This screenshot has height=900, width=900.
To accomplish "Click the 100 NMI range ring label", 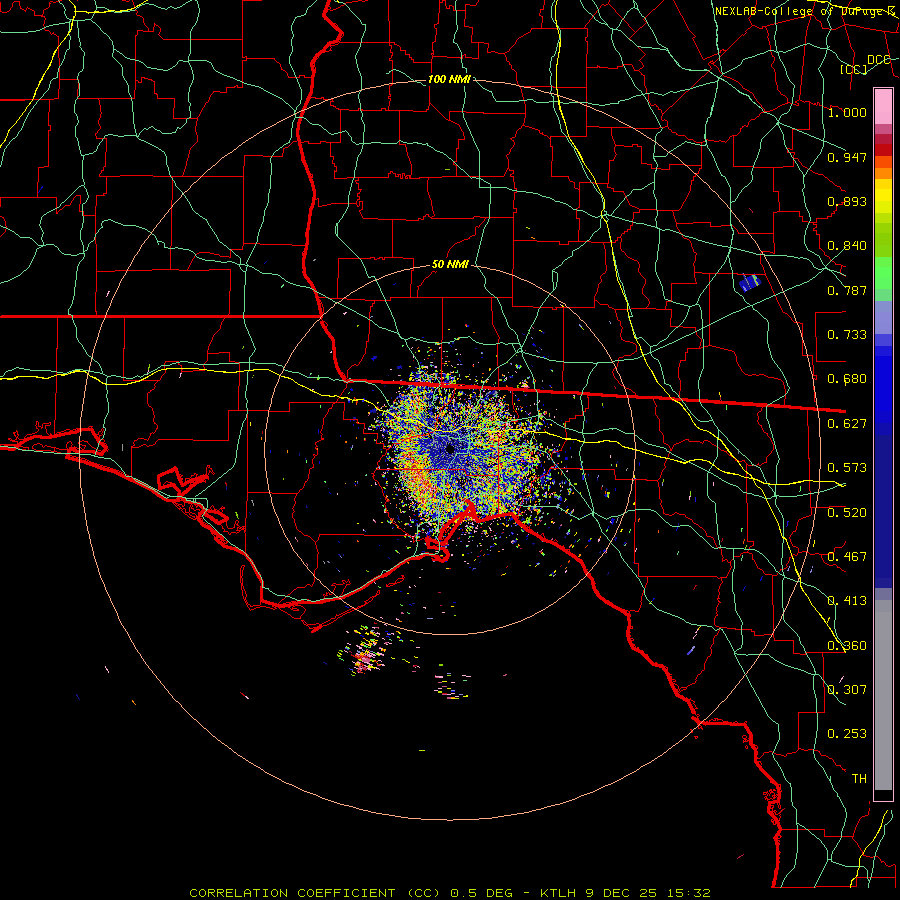I will pyautogui.click(x=449, y=79).
